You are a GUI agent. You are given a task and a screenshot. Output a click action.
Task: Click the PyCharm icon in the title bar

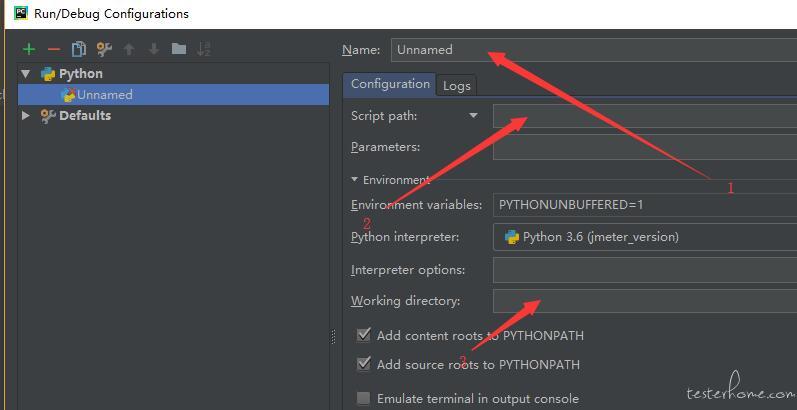pos(21,13)
